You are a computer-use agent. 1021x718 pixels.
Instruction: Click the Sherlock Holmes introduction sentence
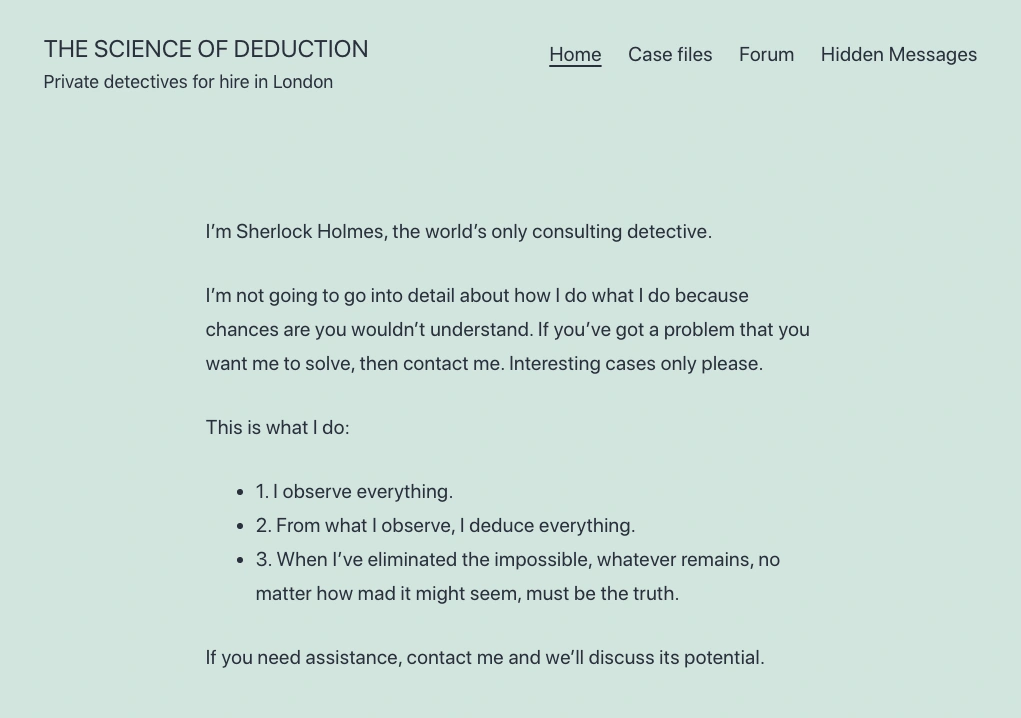[x=458, y=231]
